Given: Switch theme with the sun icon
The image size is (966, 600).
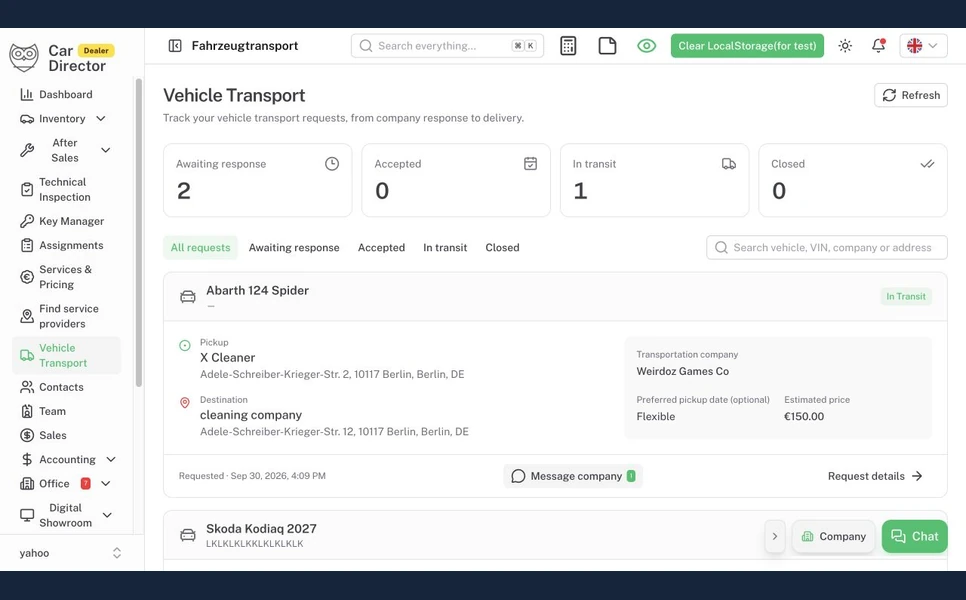Looking at the screenshot, I should point(845,46).
